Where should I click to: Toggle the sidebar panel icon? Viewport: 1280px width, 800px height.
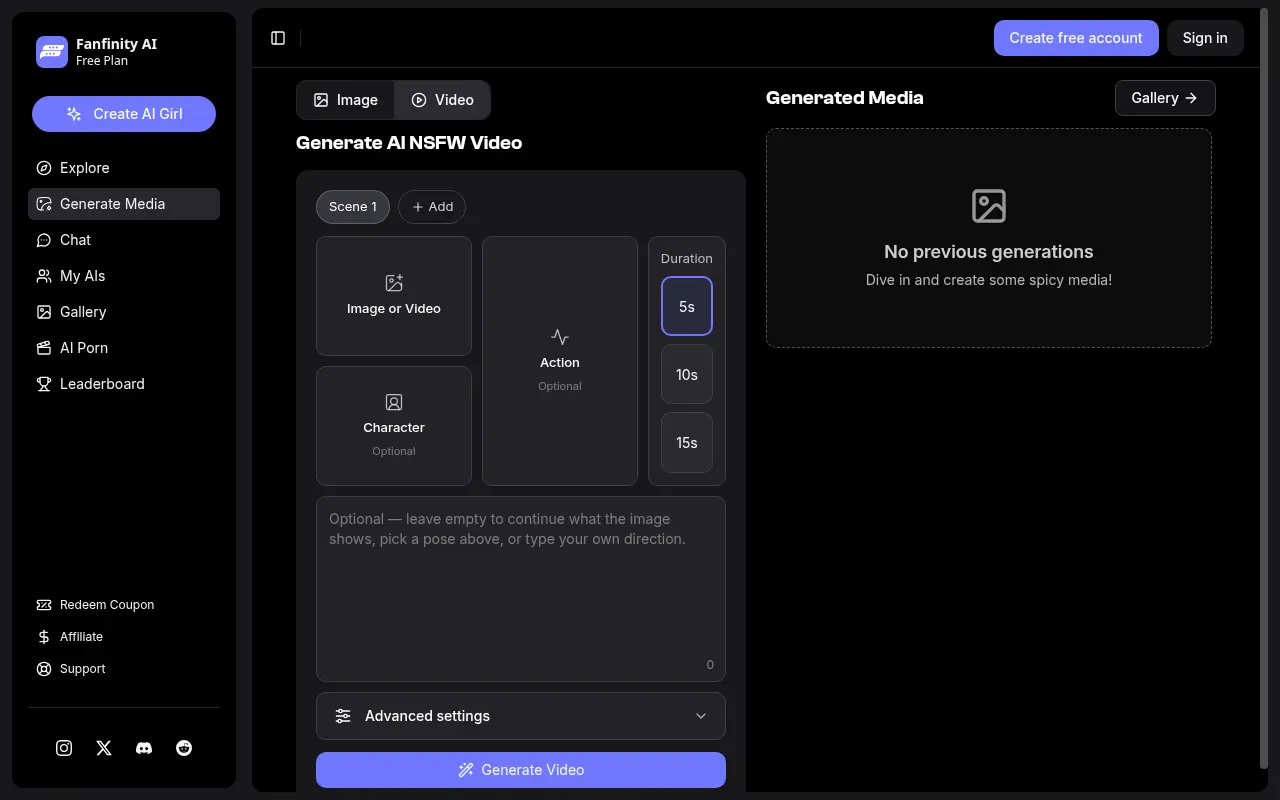[278, 38]
